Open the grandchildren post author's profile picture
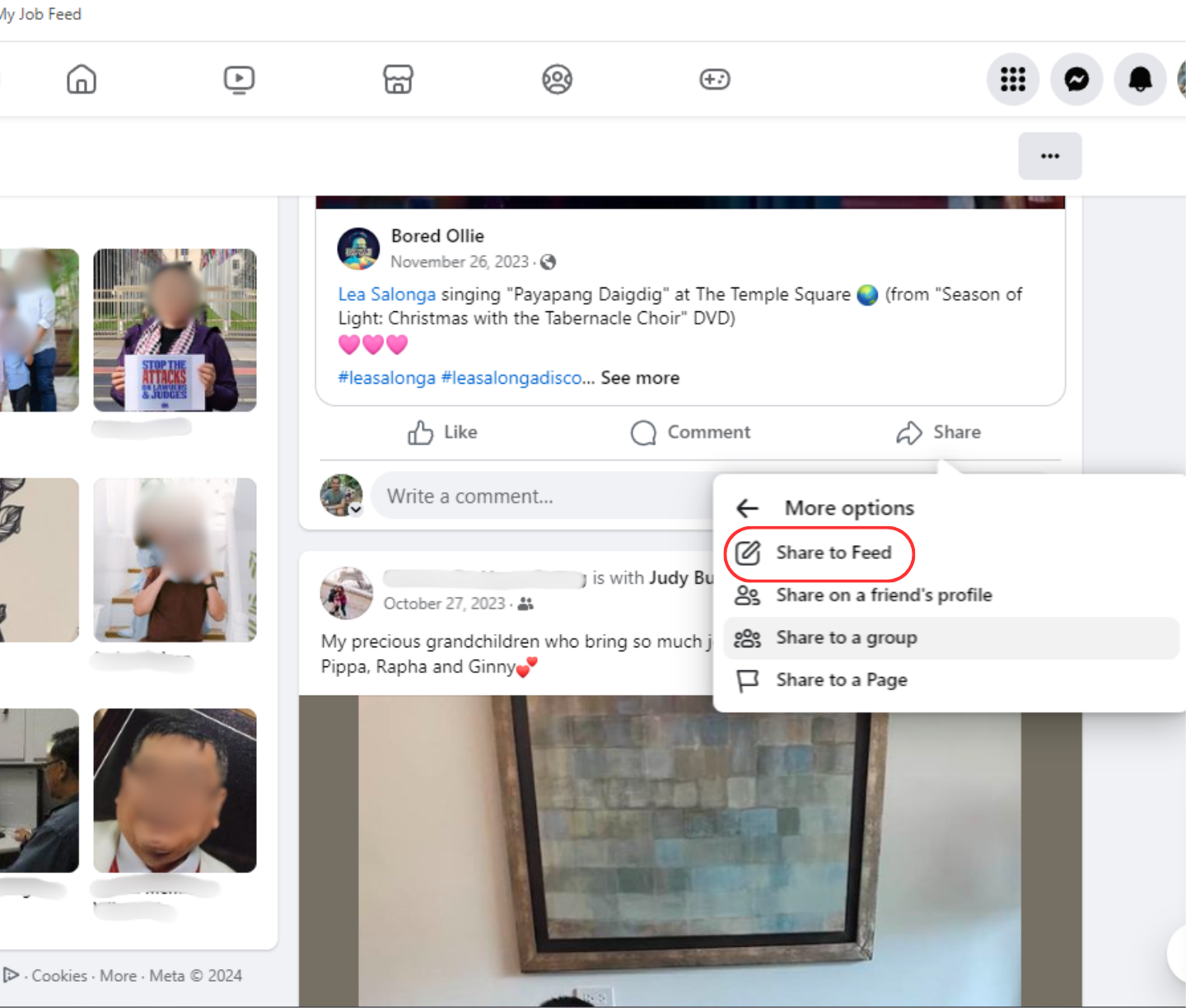Image resolution: width=1186 pixels, height=1008 pixels. tap(346, 592)
